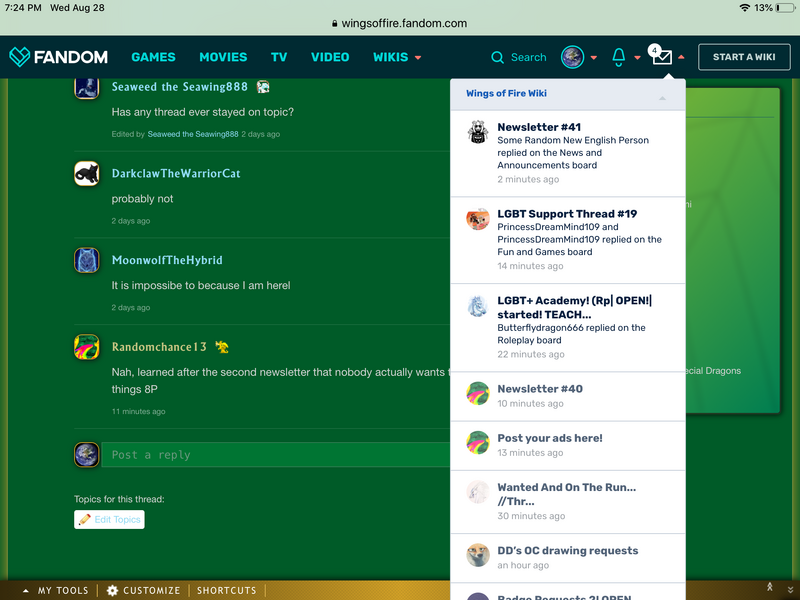Select the TV navigation item
The height and width of the screenshot is (600, 800).
(x=279, y=57)
